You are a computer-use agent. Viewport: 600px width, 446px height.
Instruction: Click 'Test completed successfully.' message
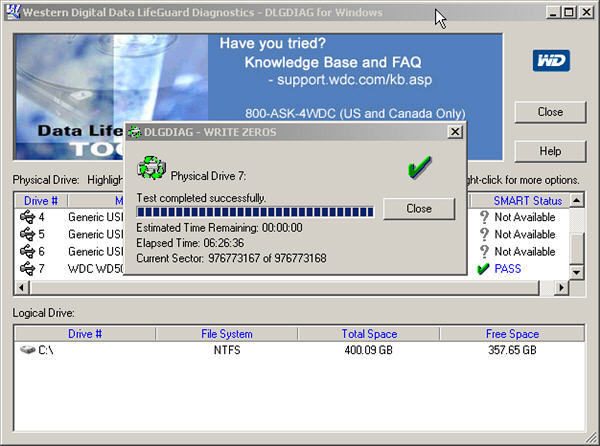click(201, 198)
